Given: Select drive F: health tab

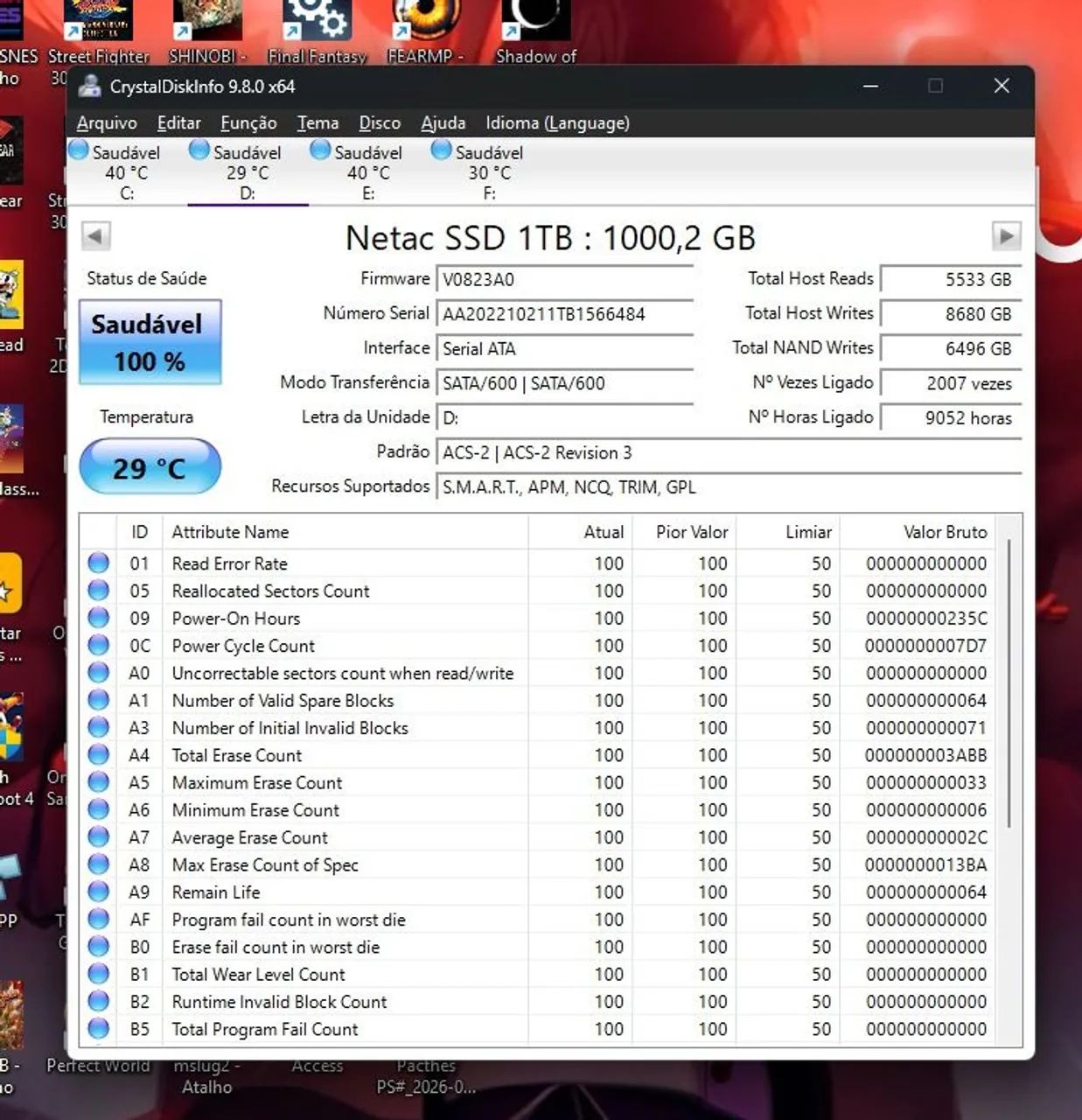Looking at the screenshot, I should 489,171.
